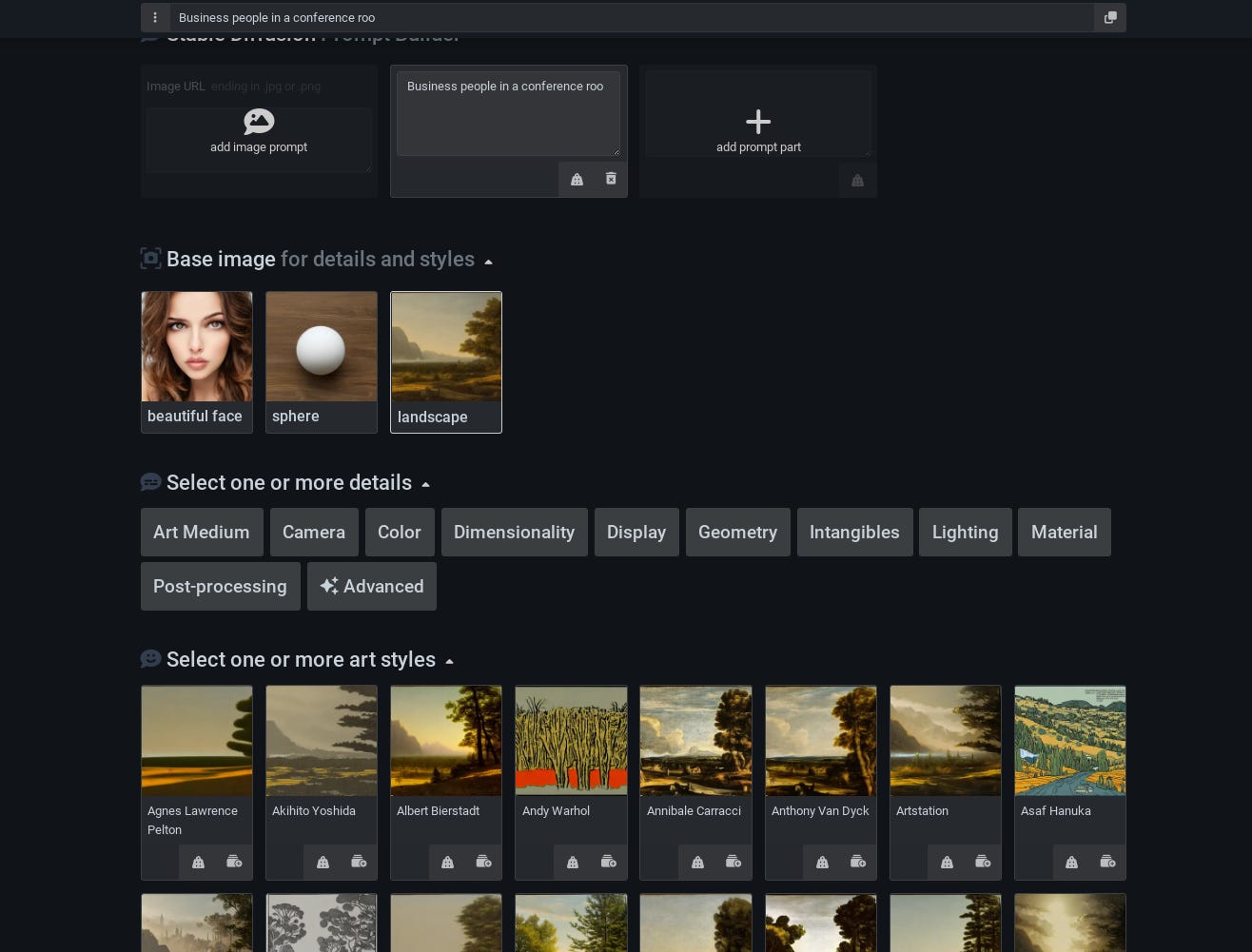Edit the Business people prompt text field
The height and width of the screenshot is (952, 1252).
click(x=509, y=112)
